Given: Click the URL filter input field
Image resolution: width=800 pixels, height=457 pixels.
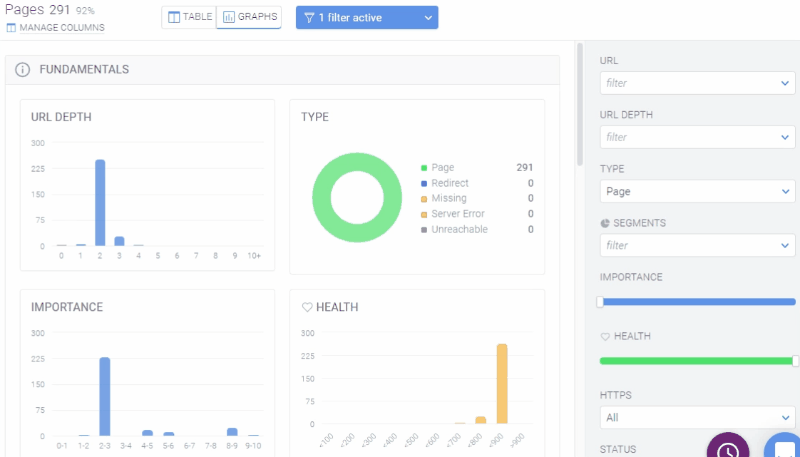Looking at the screenshot, I should (697, 83).
